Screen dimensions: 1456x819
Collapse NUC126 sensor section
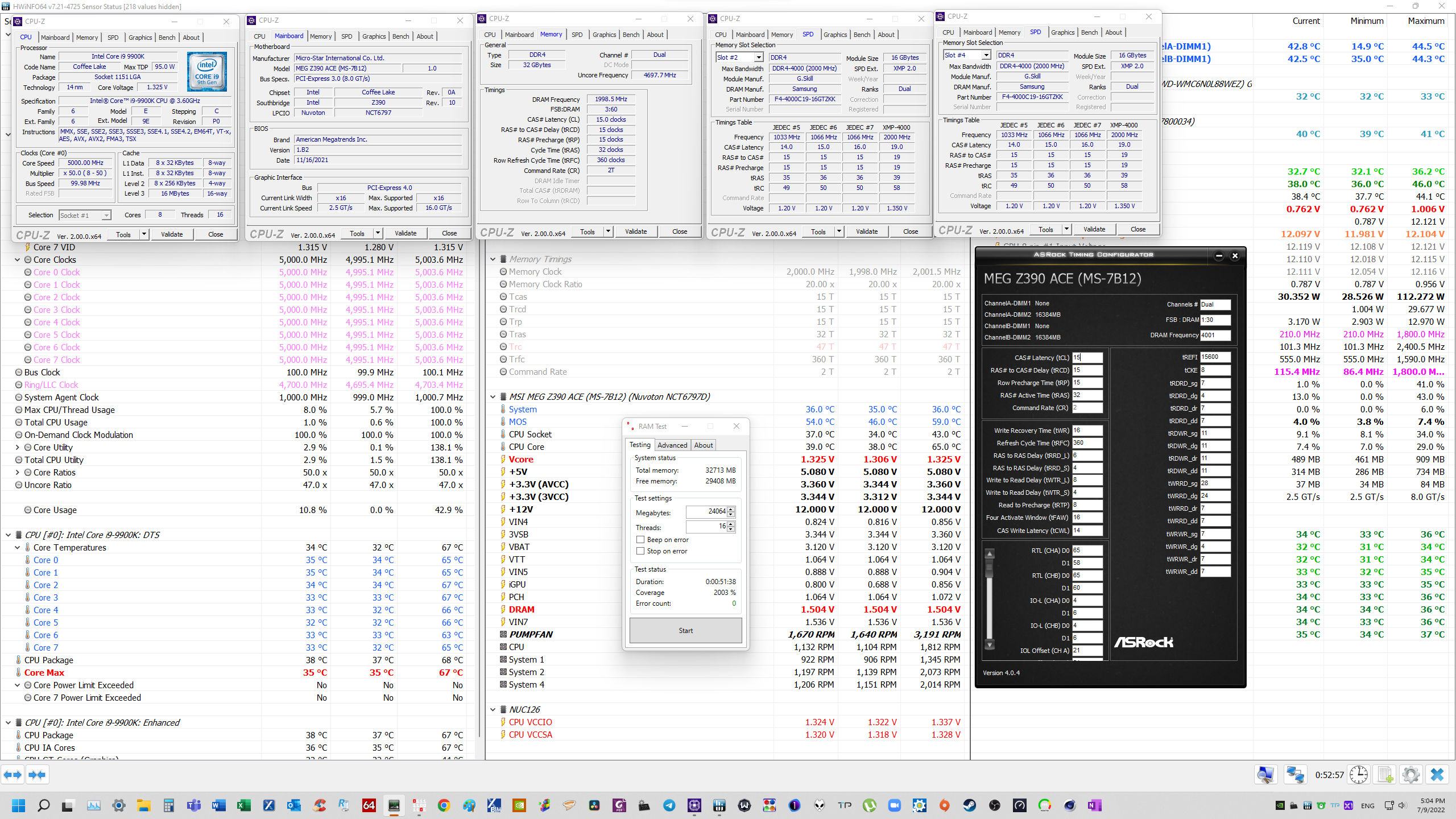(x=493, y=710)
